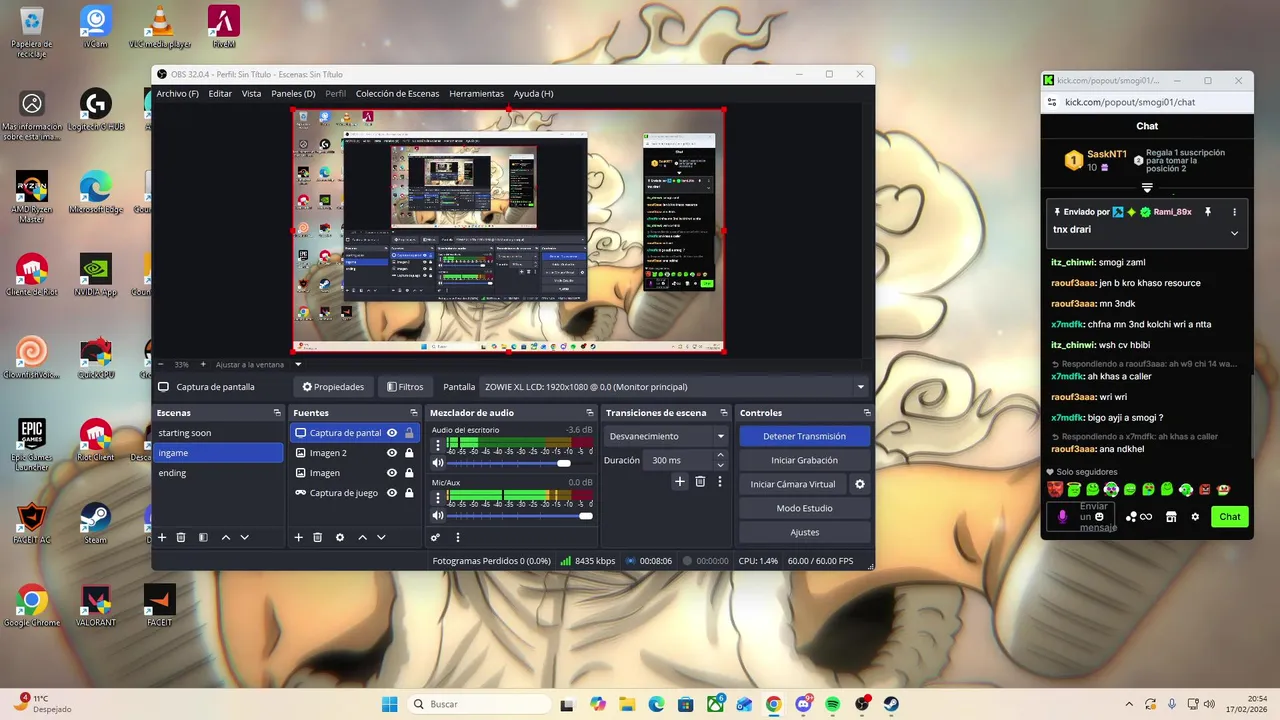Screen dimensions: 1280x720
Task: Open the Paneles (D) menu
Action: pyautogui.click(x=293, y=94)
